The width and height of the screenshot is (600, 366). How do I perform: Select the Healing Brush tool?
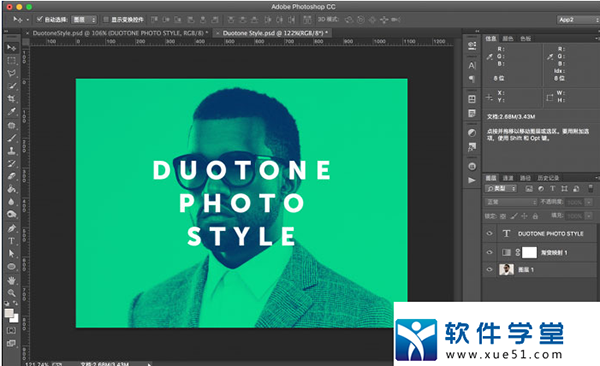pyautogui.click(x=11, y=125)
